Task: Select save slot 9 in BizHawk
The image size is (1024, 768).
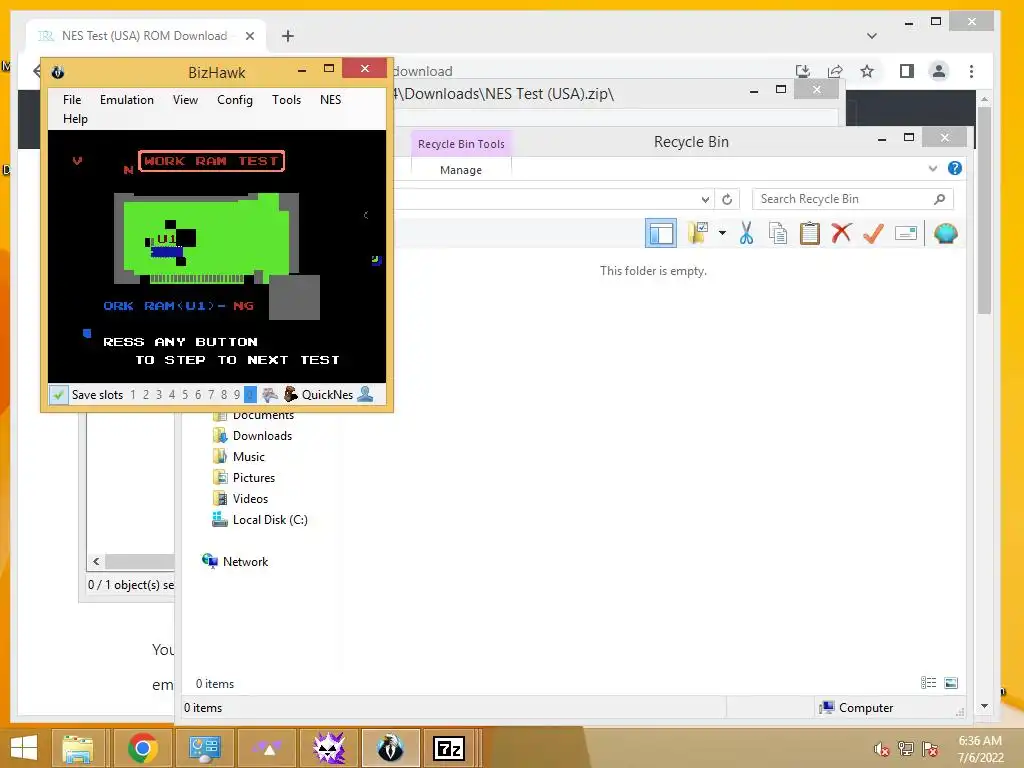Action: tap(237, 394)
